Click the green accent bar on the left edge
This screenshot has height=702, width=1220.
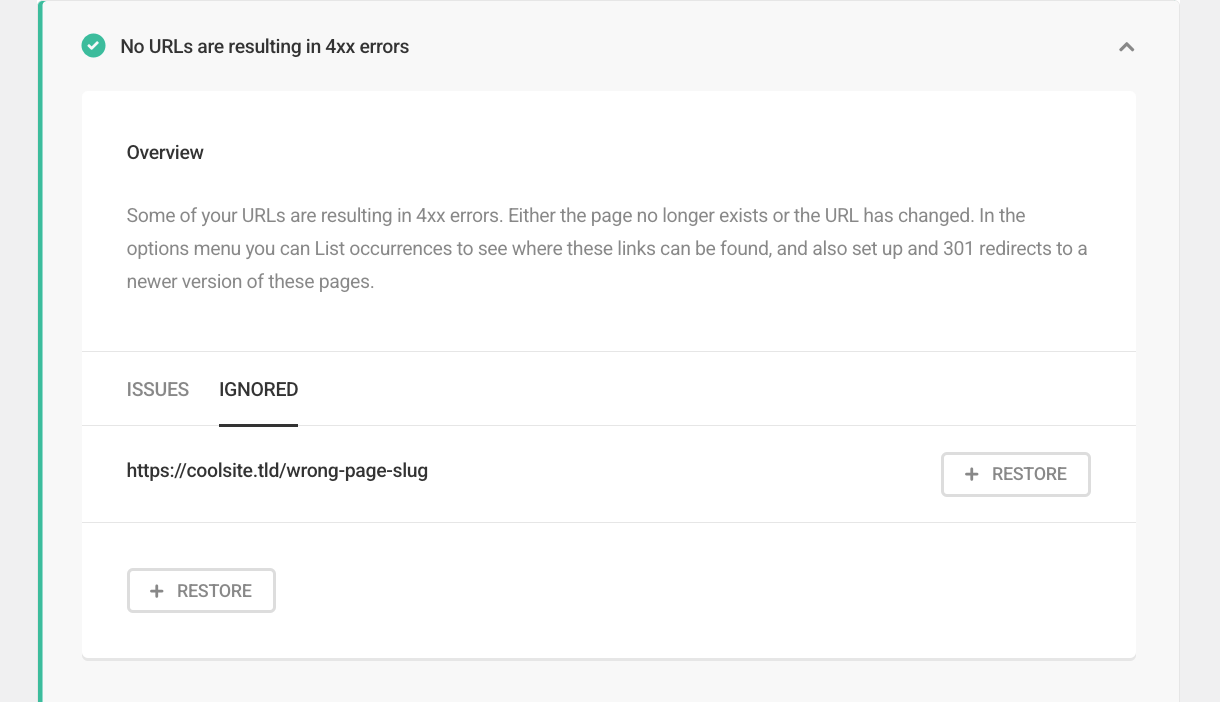coord(40,350)
